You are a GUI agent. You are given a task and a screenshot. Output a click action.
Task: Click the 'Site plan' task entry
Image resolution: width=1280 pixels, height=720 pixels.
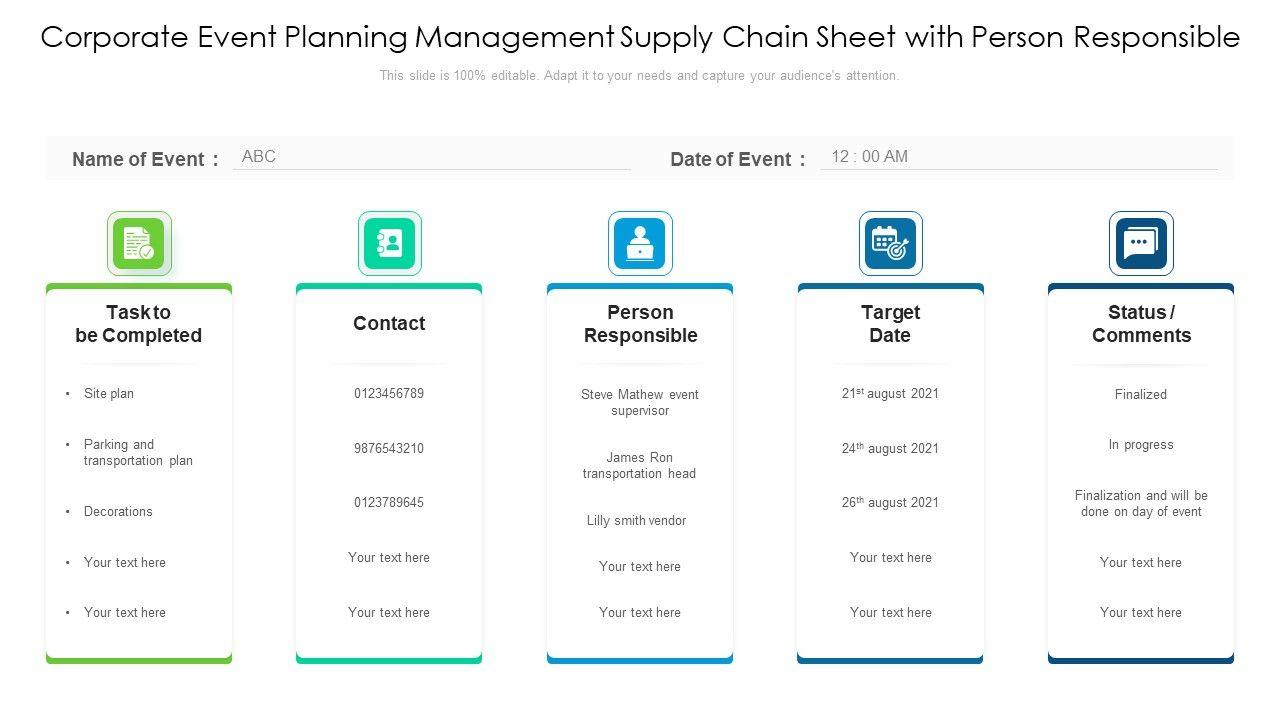click(x=109, y=394)
